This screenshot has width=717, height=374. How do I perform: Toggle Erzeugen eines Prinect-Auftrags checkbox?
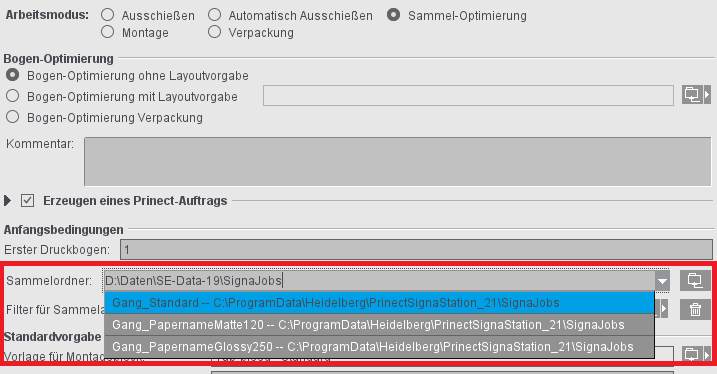point(27,201)
